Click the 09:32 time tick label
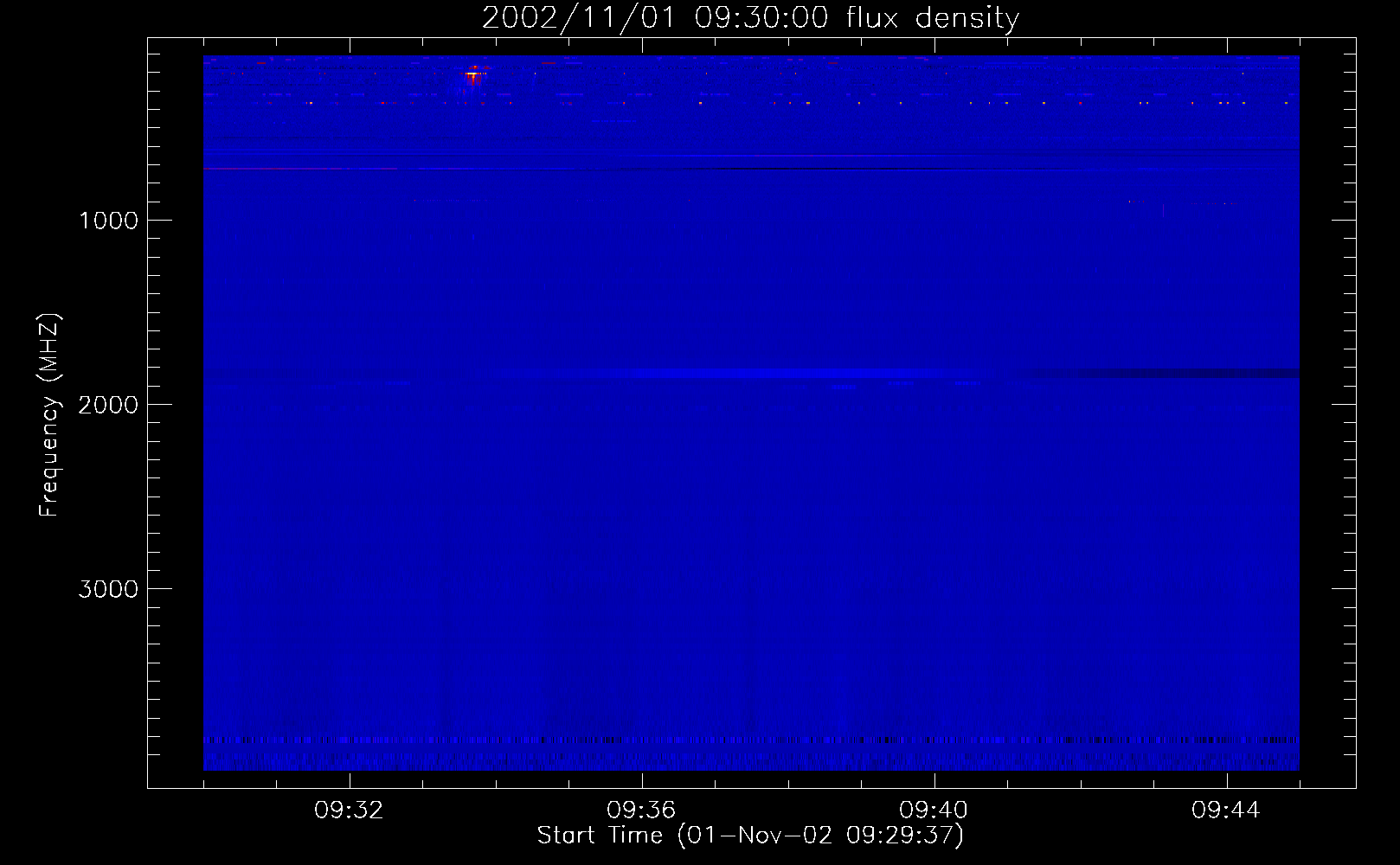The image size is (1400, 865). pyautogui.click(x=349, y=811)
